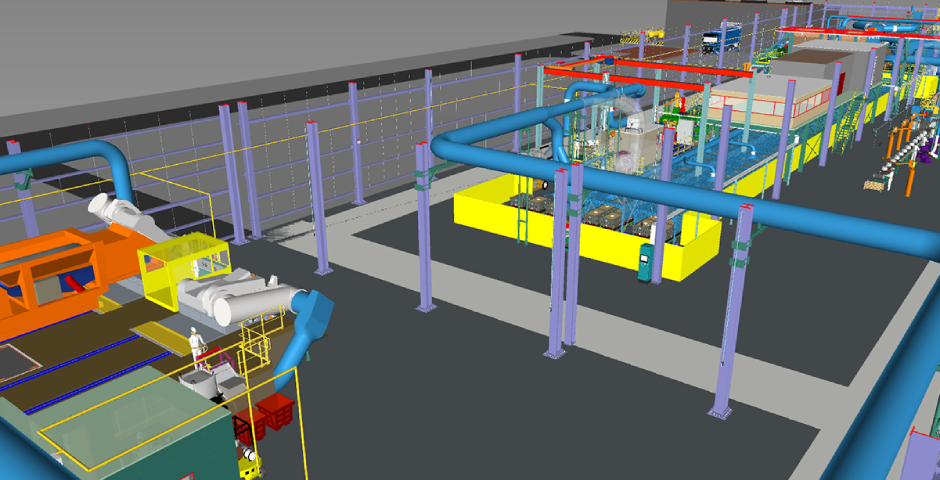
Task: Select the yellow staircase beside beige building
Action: click(x=849, y=128)
